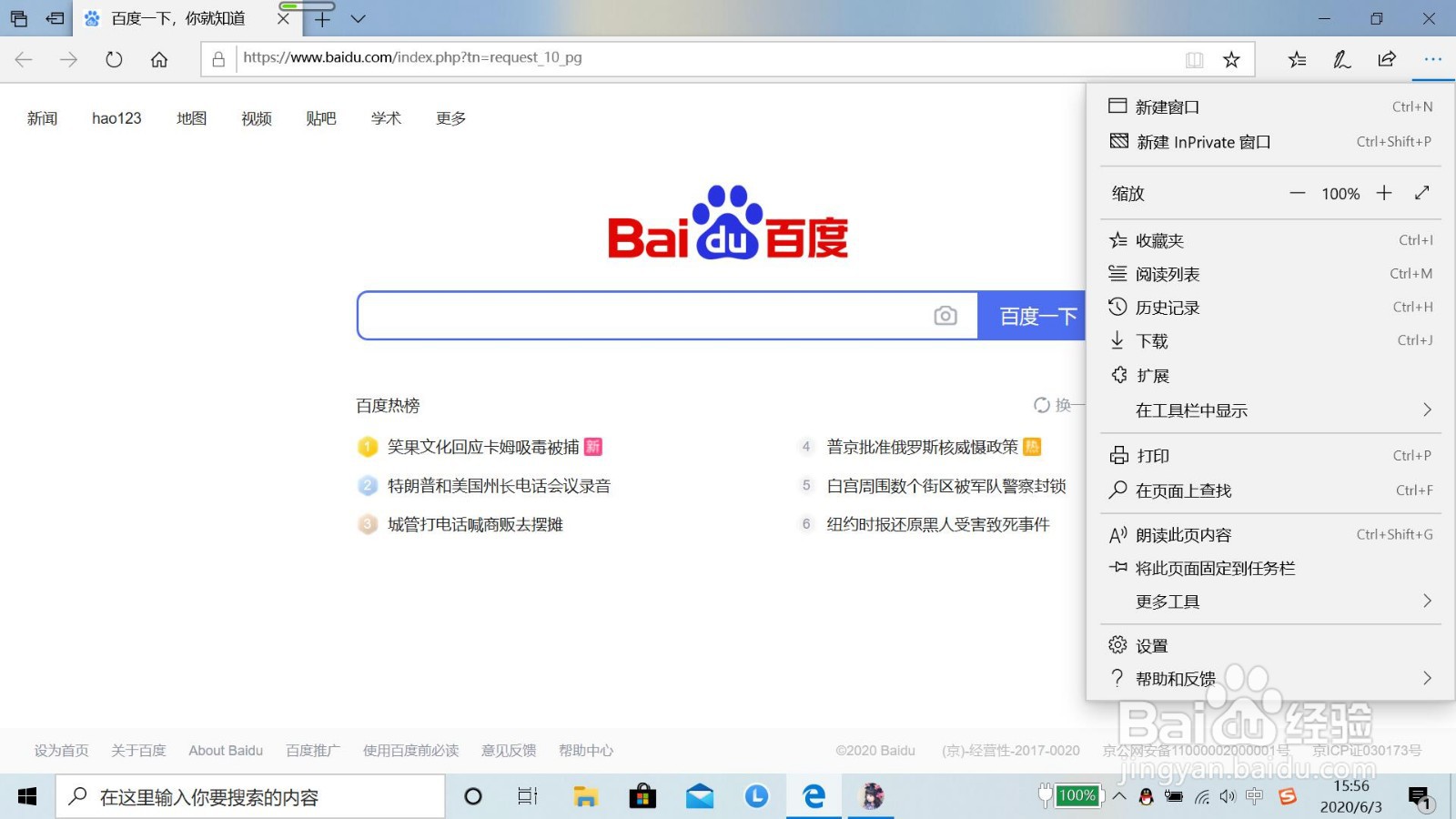
Task: Open hot topic 普京批准俄罗斯核威慑政策
Action: click(x=922, y=447)
